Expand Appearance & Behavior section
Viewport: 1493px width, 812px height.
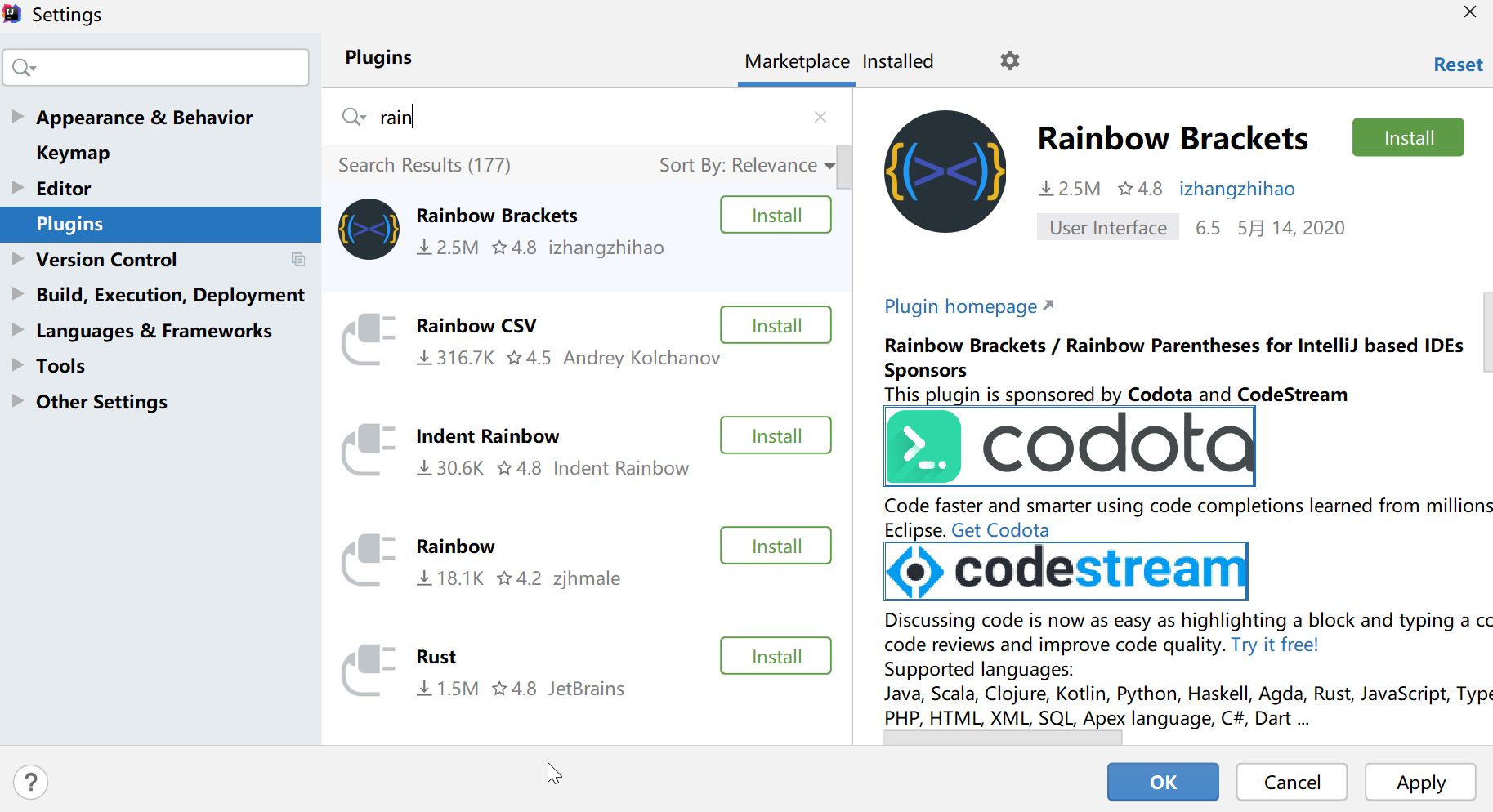[x=17, y=117]
